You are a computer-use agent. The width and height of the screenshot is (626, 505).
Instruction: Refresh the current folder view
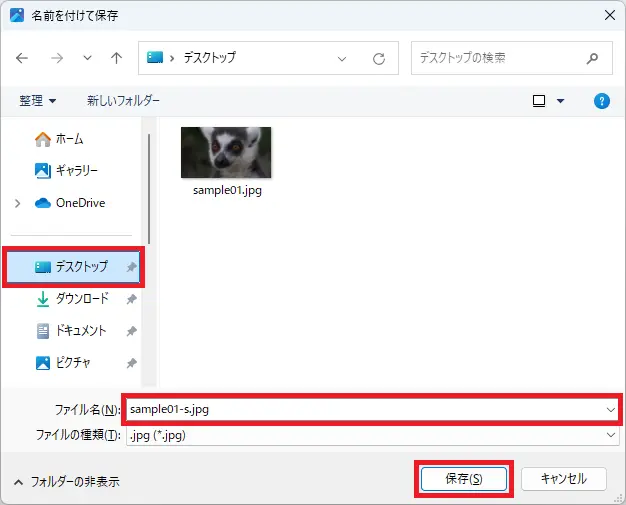(x=379, y=58)
